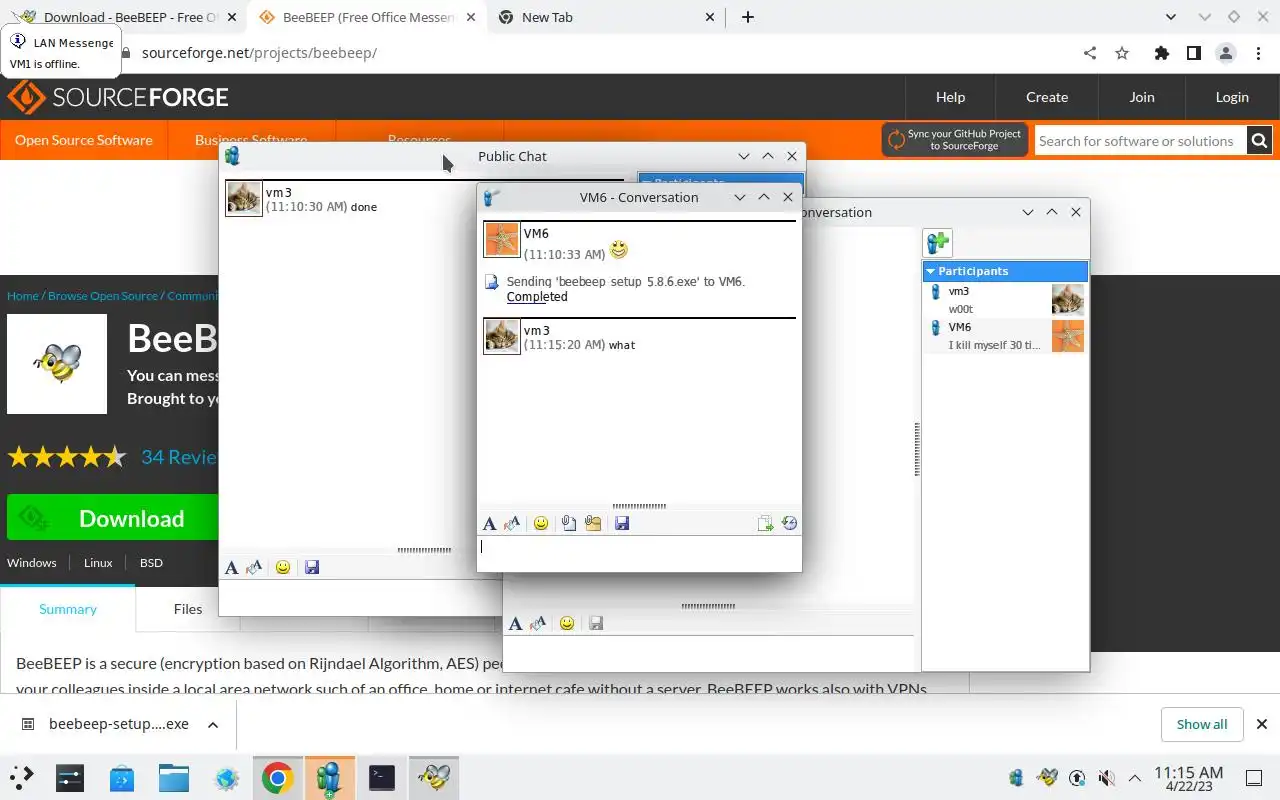Open the Open Source Software nav item

pos(84,140)
